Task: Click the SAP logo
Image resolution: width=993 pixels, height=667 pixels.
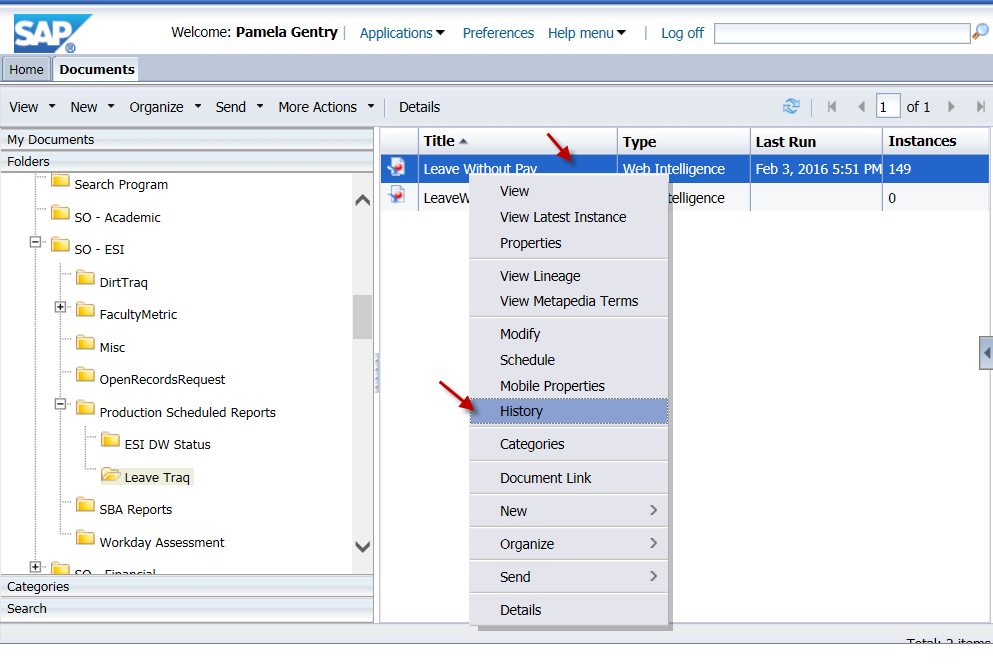Action: [x=44, y=31]
